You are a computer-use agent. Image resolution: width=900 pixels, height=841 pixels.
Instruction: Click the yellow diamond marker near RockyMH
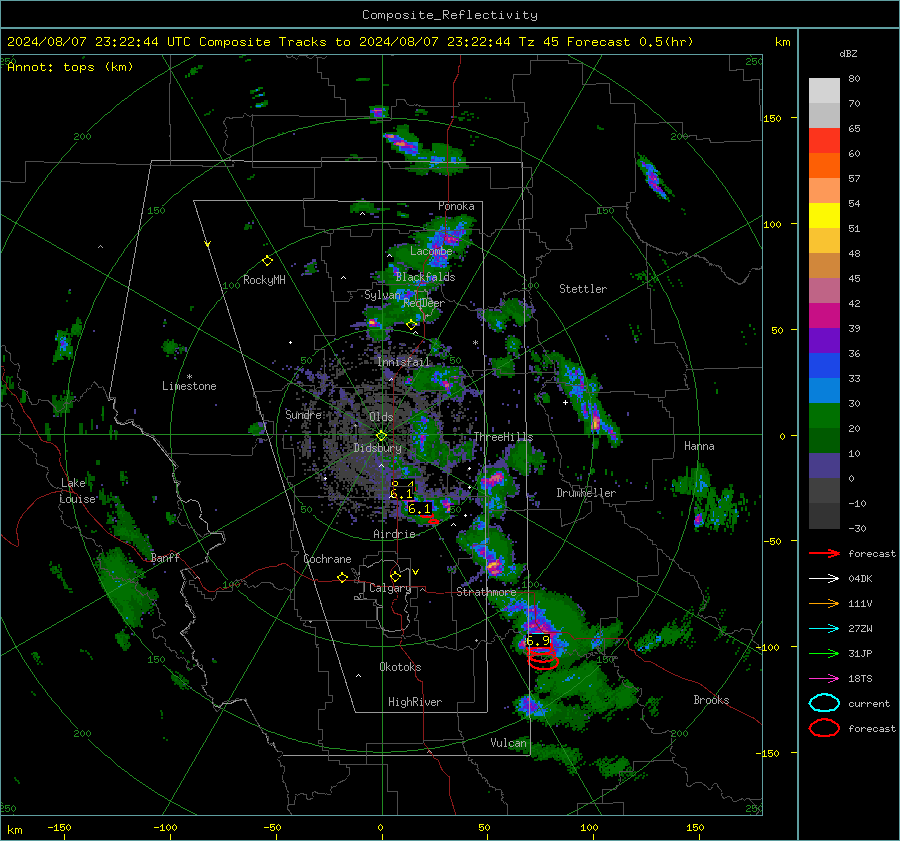pos(267,261)
